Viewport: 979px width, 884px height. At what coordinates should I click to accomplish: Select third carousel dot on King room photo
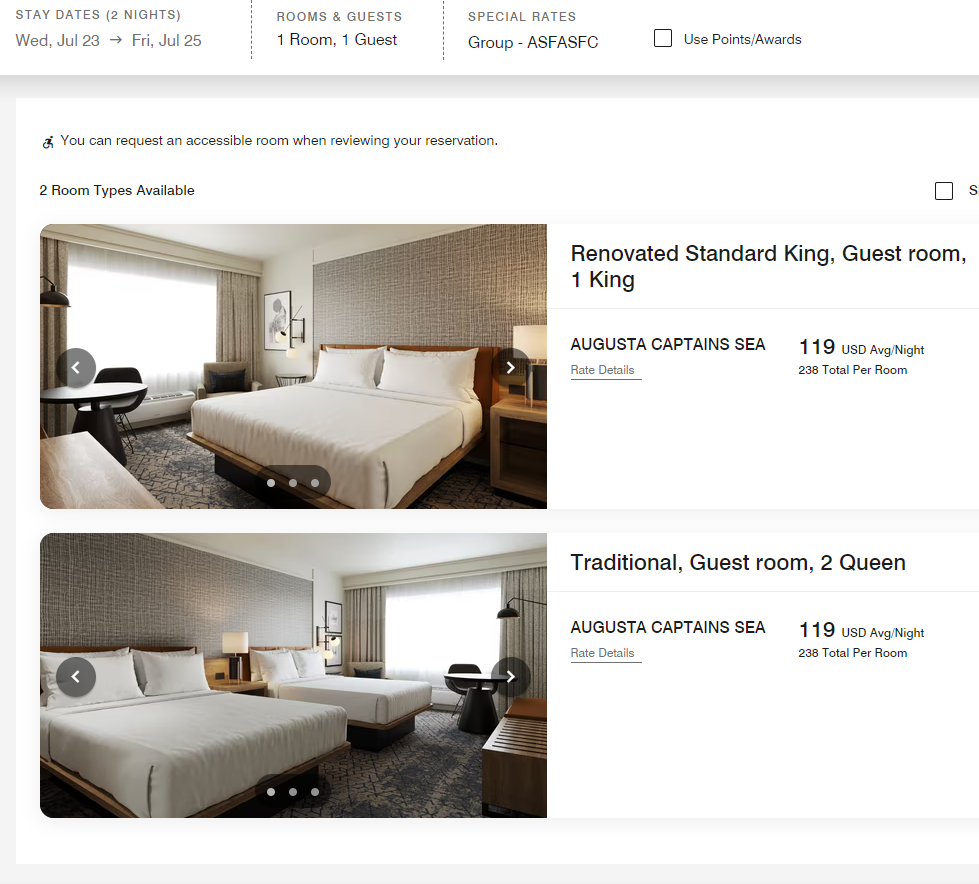pos(315,483)
